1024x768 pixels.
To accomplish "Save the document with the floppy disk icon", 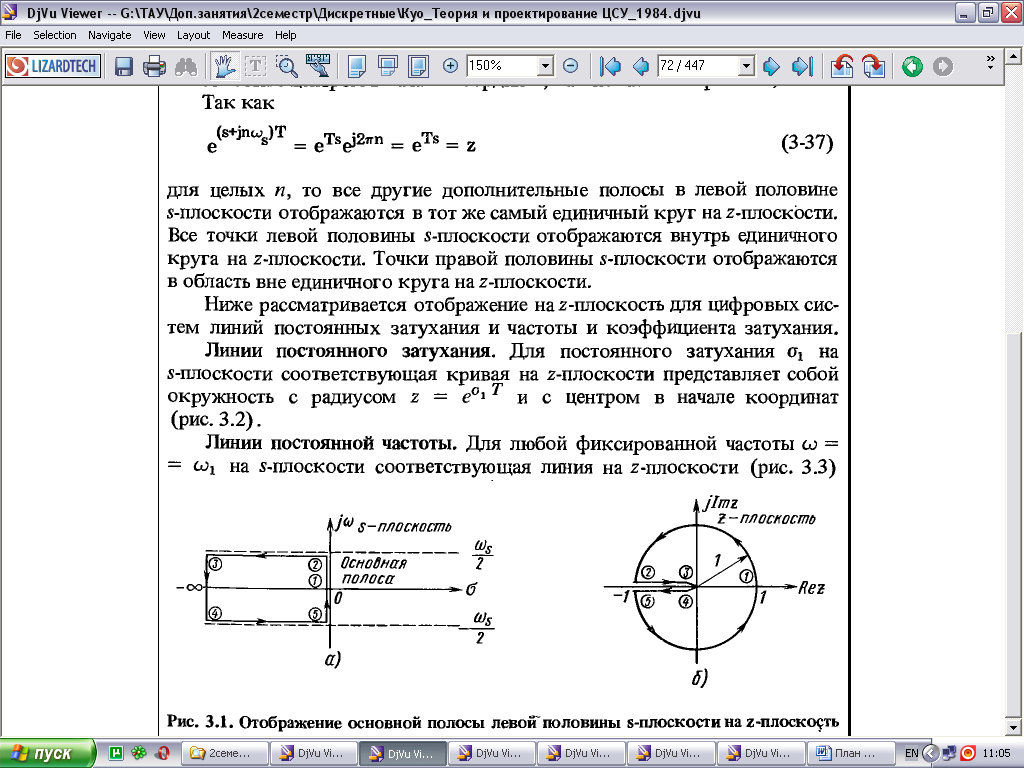I will tap(123, 66).
